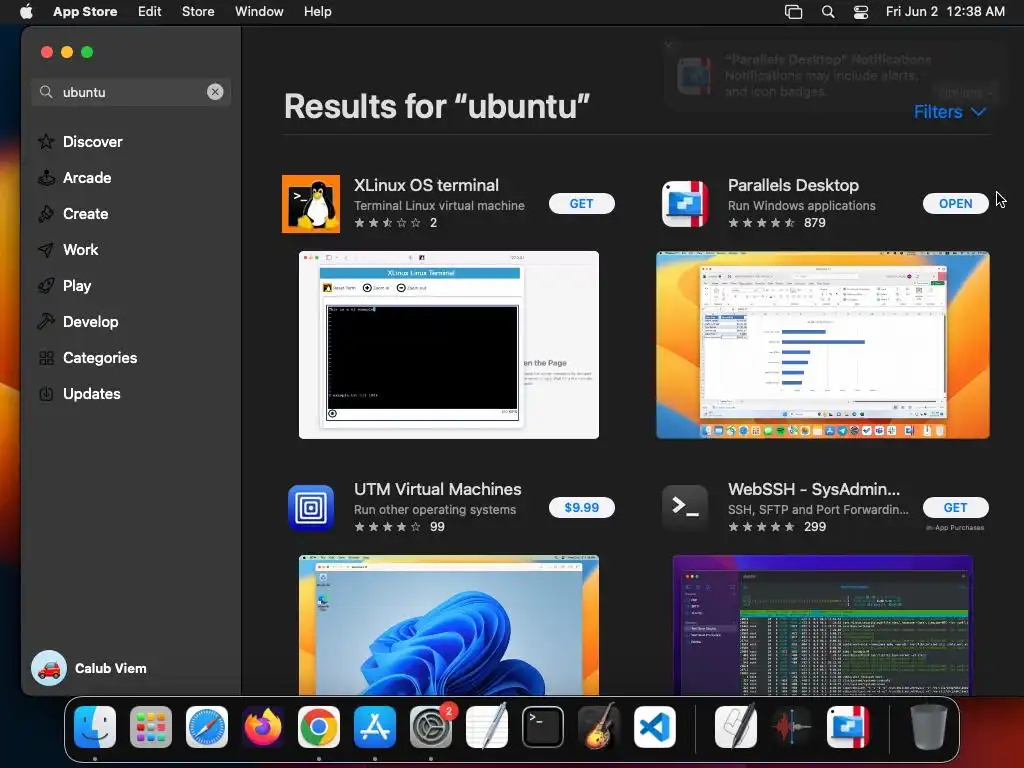The image size is (1024, 768).
Task: Click the WebSSH app icon
Action: click(x=684, y=507)
